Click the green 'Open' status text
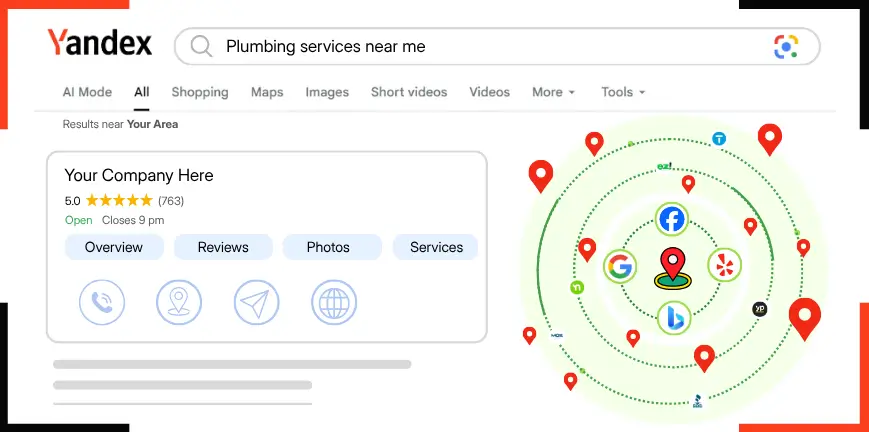 point(79,221)
